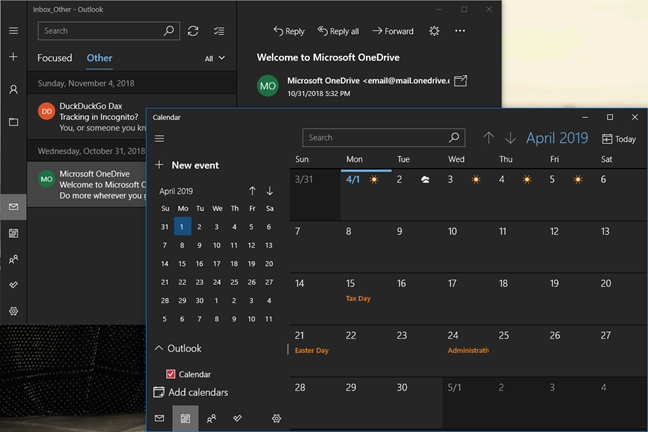Select the 4/1 cell in month view

pyautogui.click(x=366, y=194)
